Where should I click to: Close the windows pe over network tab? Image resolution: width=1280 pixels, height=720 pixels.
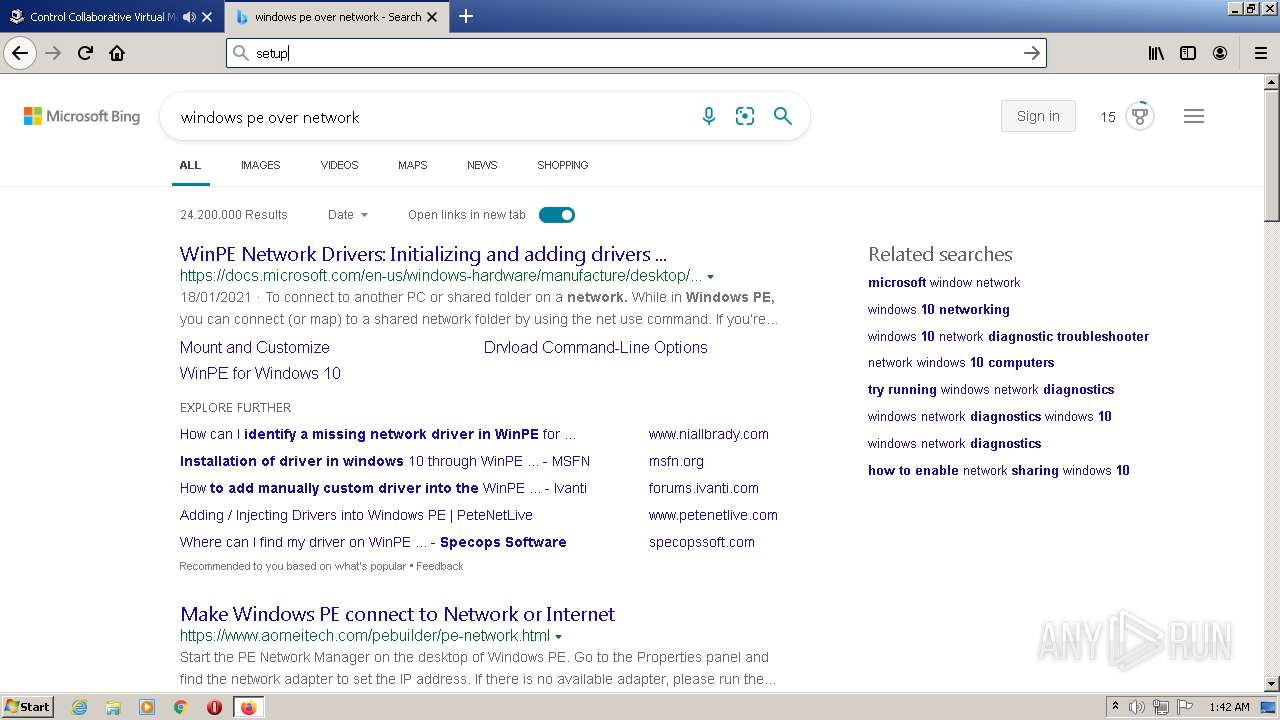(432, 17)
